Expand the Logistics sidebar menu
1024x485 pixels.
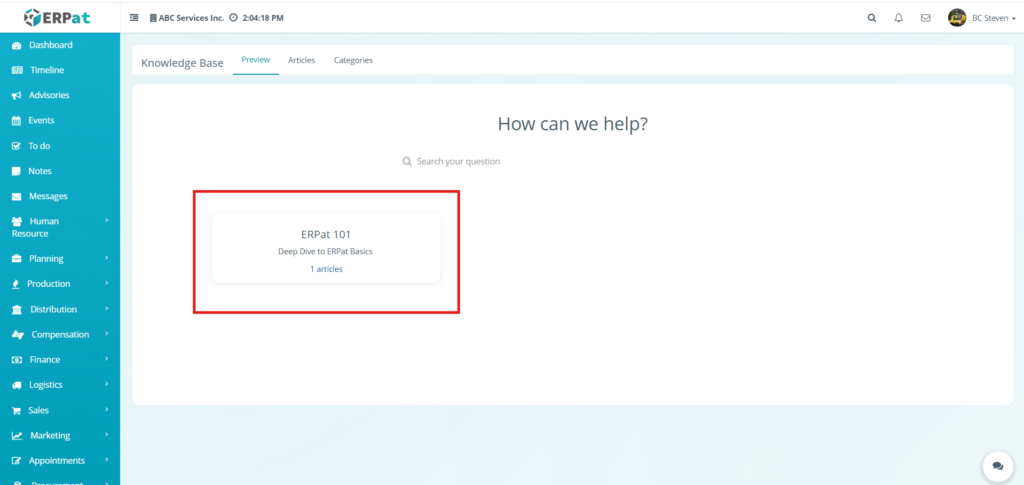(x=46, y=385)
